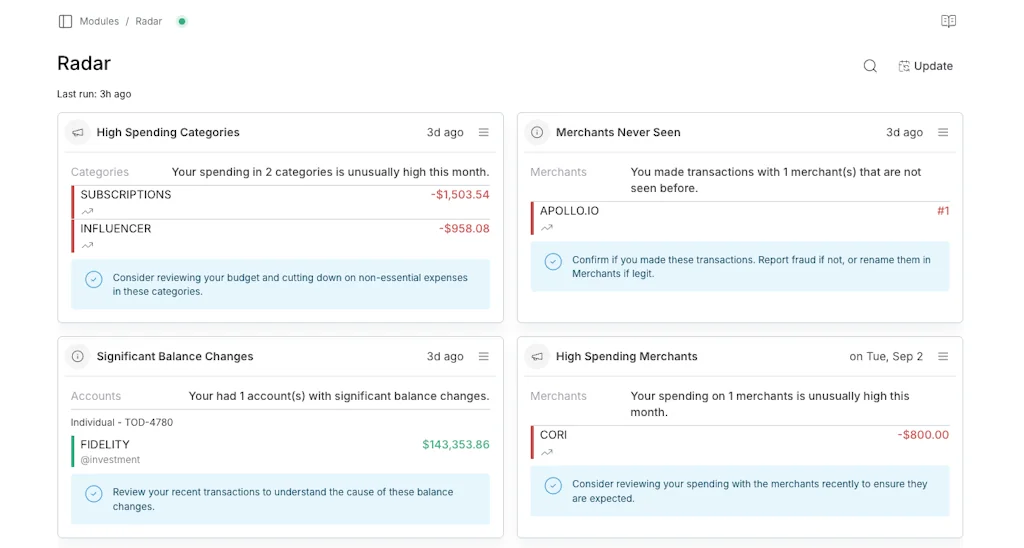Check off the Merchants Never Seen recommendation
This screenshot has width=1024, height=548.
[x=553, y=262]
